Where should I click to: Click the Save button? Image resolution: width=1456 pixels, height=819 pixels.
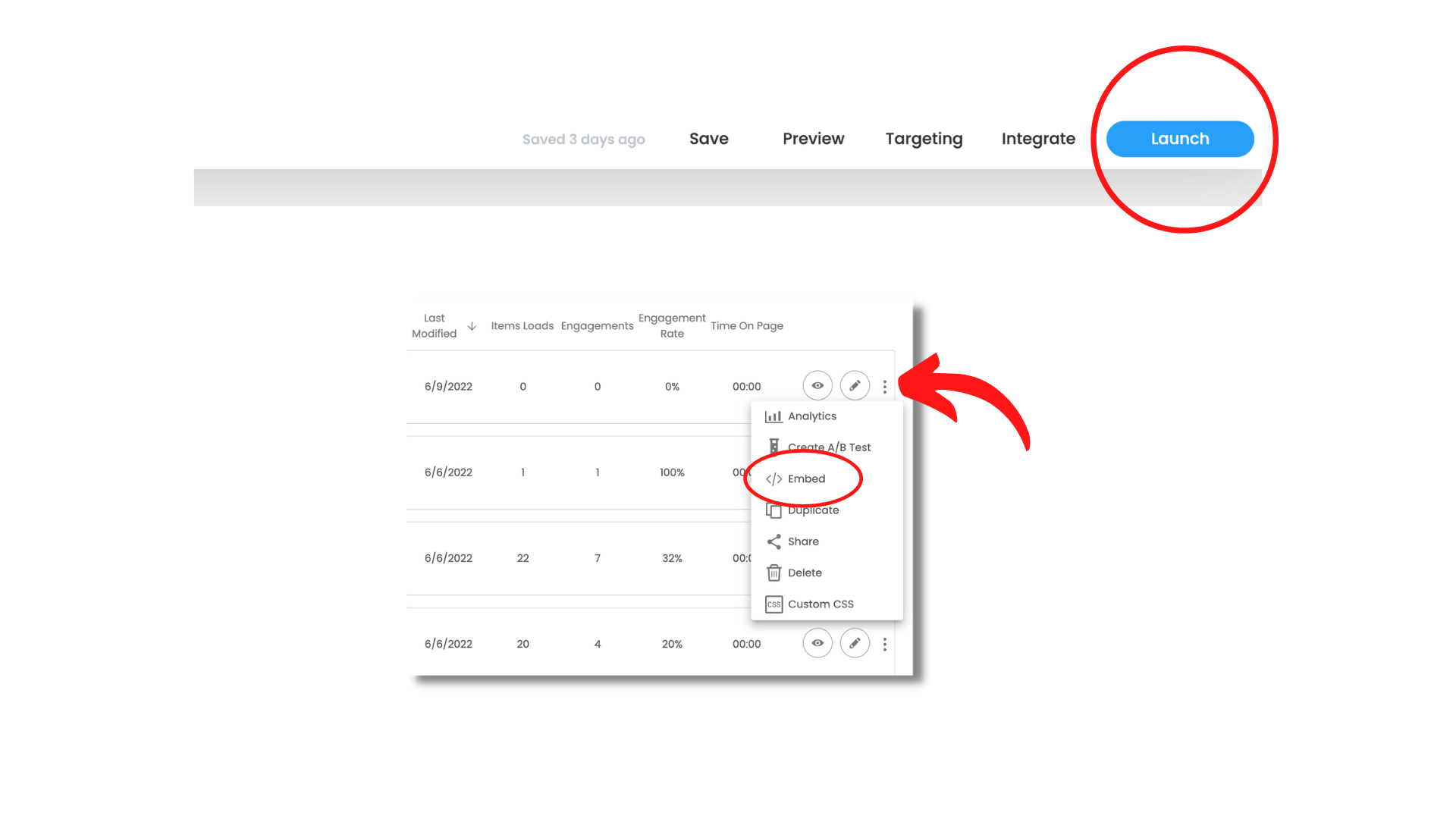709,139
